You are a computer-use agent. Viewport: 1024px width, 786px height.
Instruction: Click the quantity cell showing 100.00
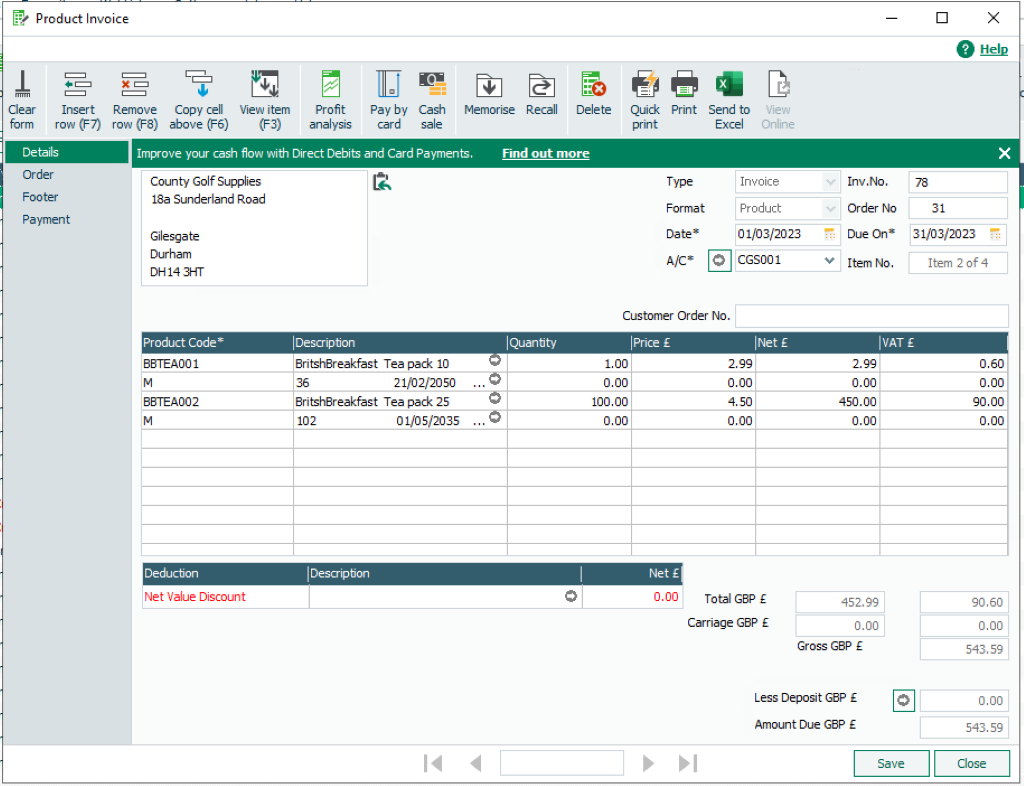click(569, 401)
